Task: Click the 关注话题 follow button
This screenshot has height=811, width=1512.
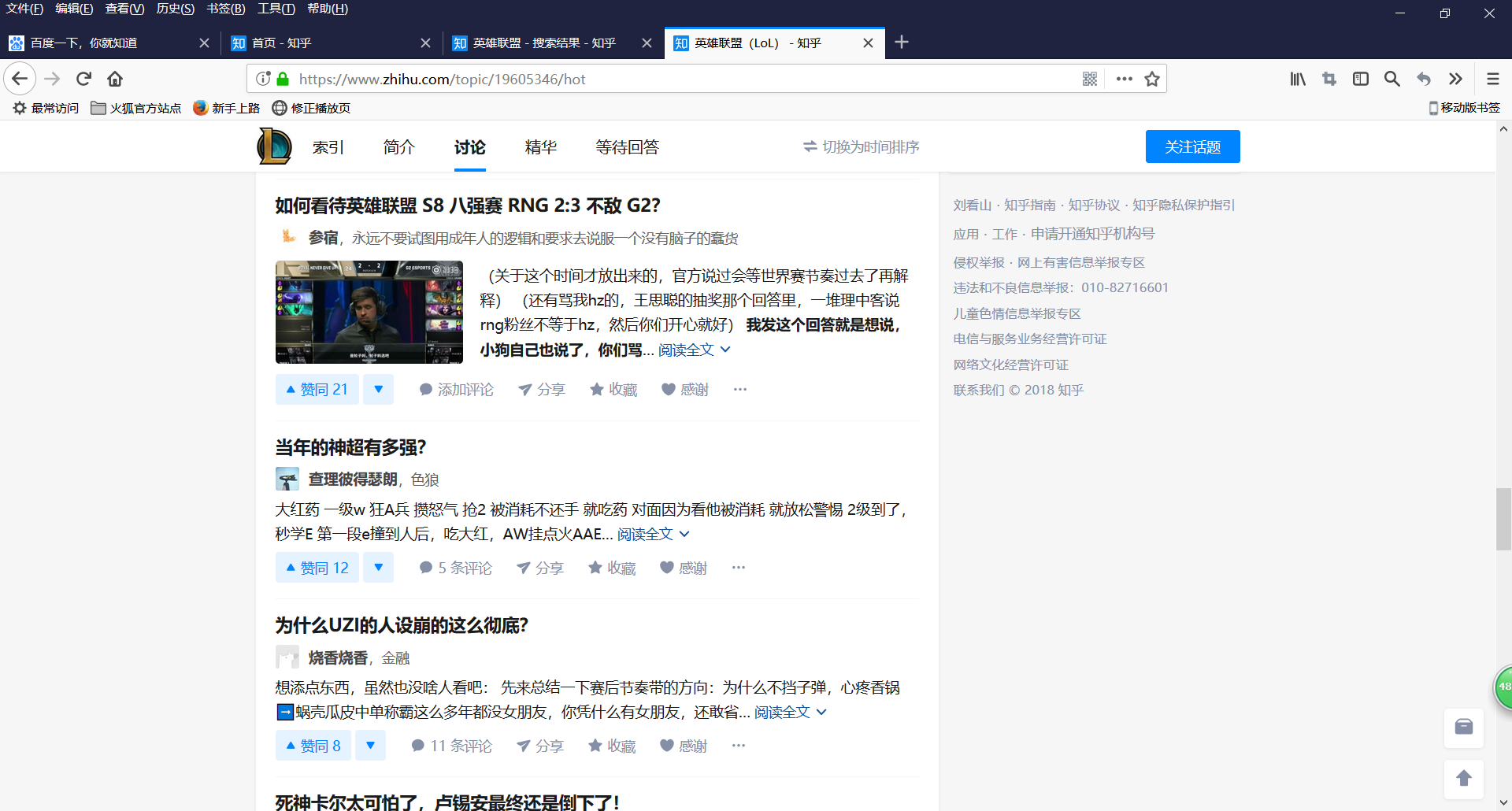Action: pyautogui.click(x=1192, y=146)
